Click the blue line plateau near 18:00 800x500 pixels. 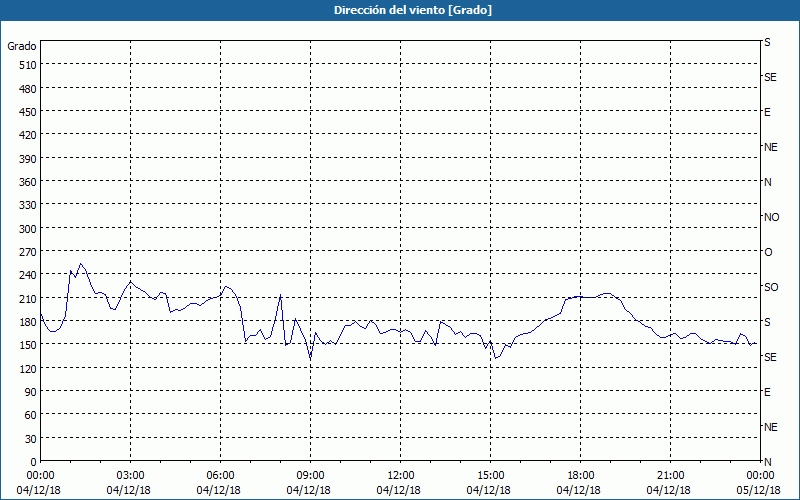pos(582,296)
